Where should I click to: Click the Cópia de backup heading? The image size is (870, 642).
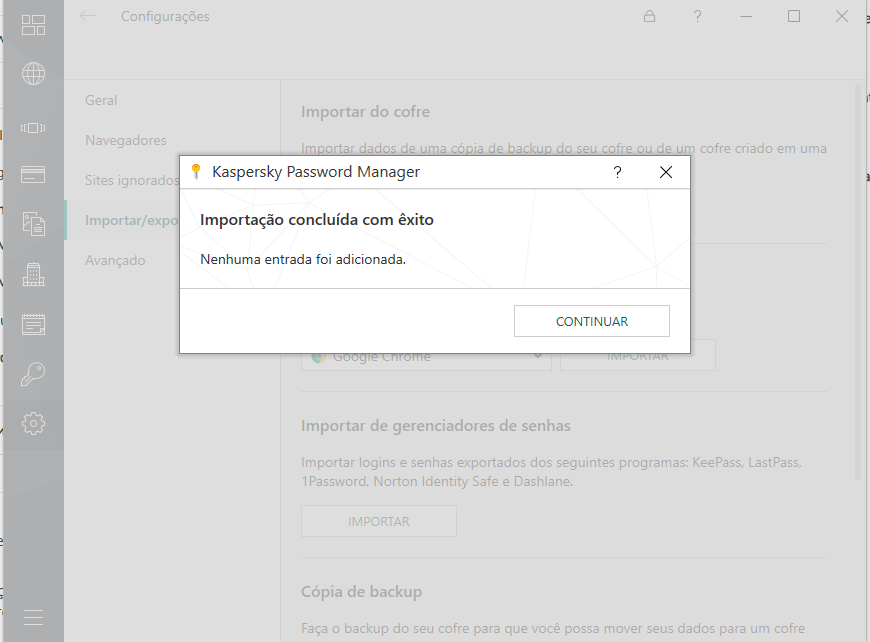tap(361, 592)
